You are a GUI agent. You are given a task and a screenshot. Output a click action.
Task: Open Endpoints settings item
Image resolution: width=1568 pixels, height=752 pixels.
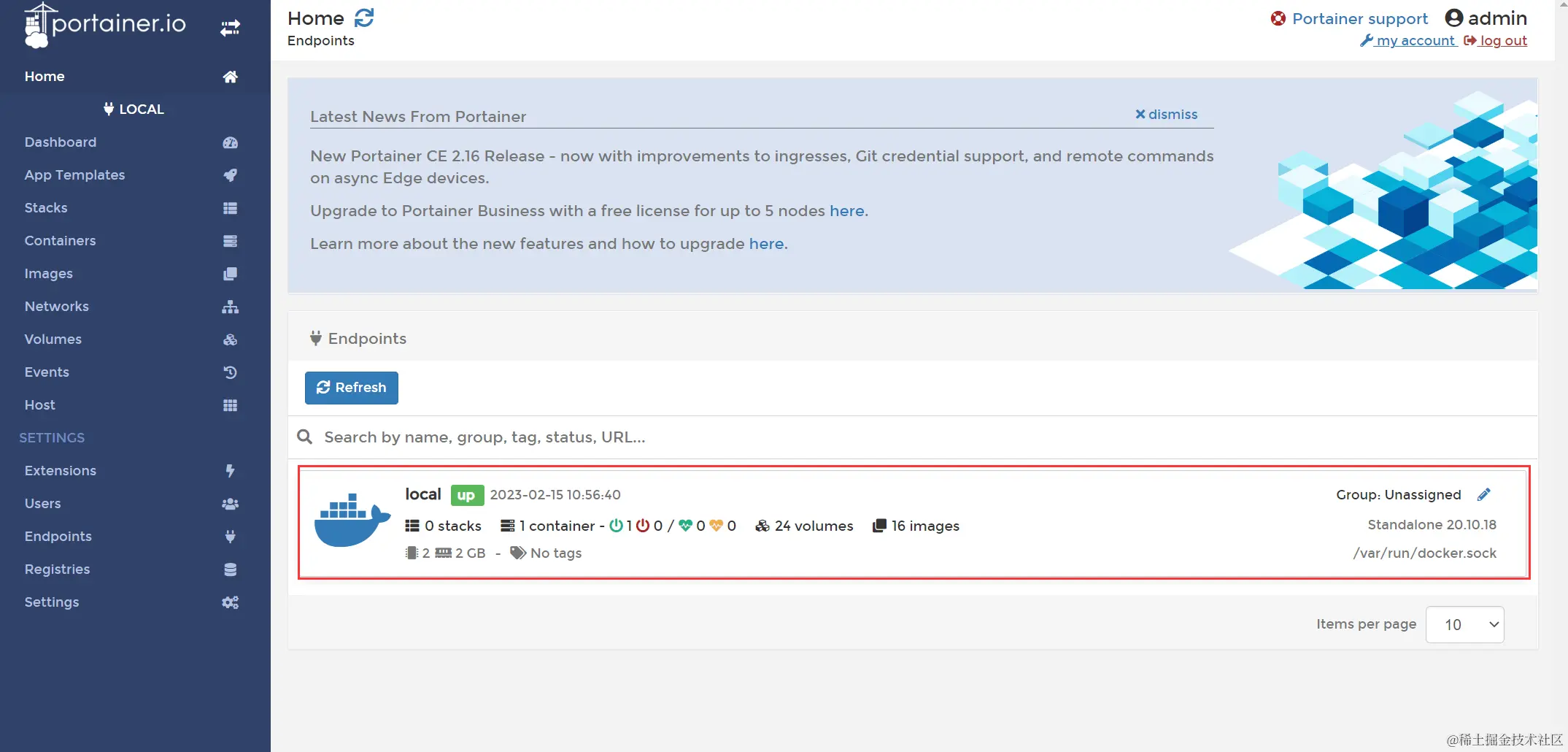click(58, 537)
